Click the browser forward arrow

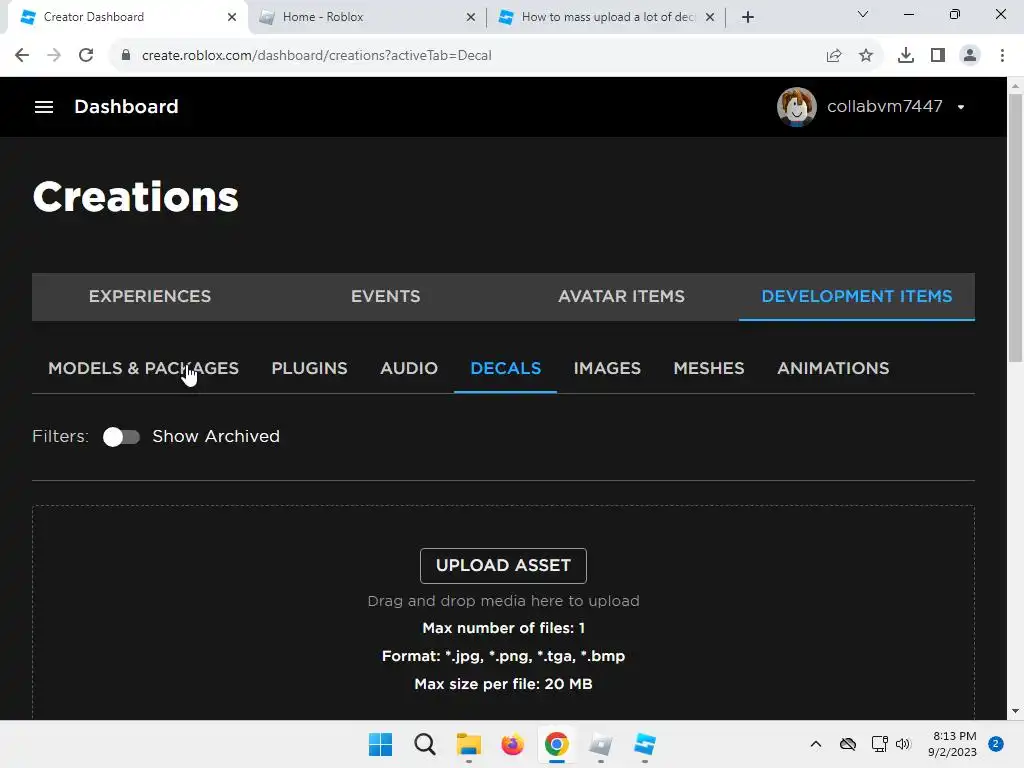[x=54, y=55]
